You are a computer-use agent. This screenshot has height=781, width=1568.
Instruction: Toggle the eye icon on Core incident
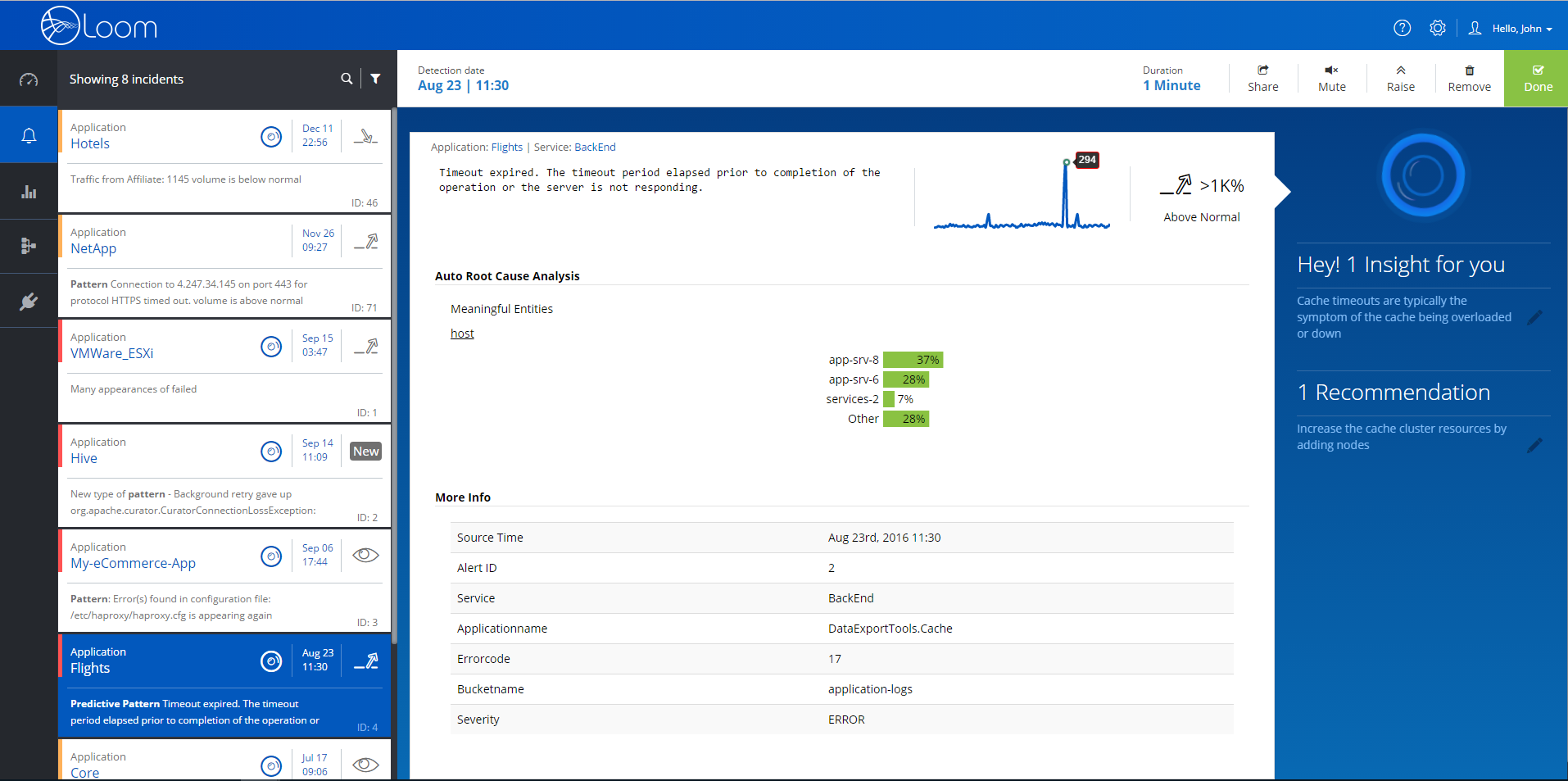[365, 765]
